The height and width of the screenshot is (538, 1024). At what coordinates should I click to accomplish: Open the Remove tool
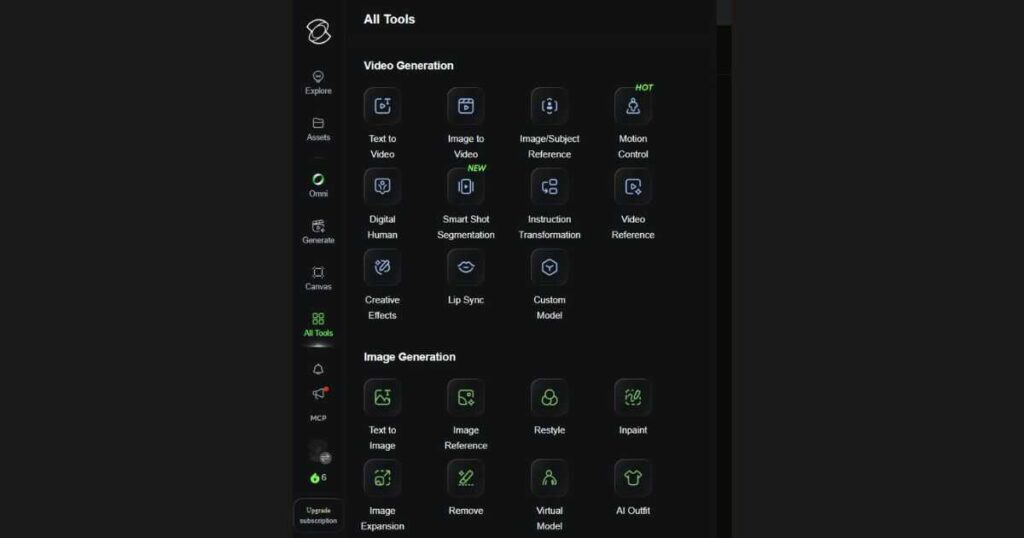click(x=466, y=488)
